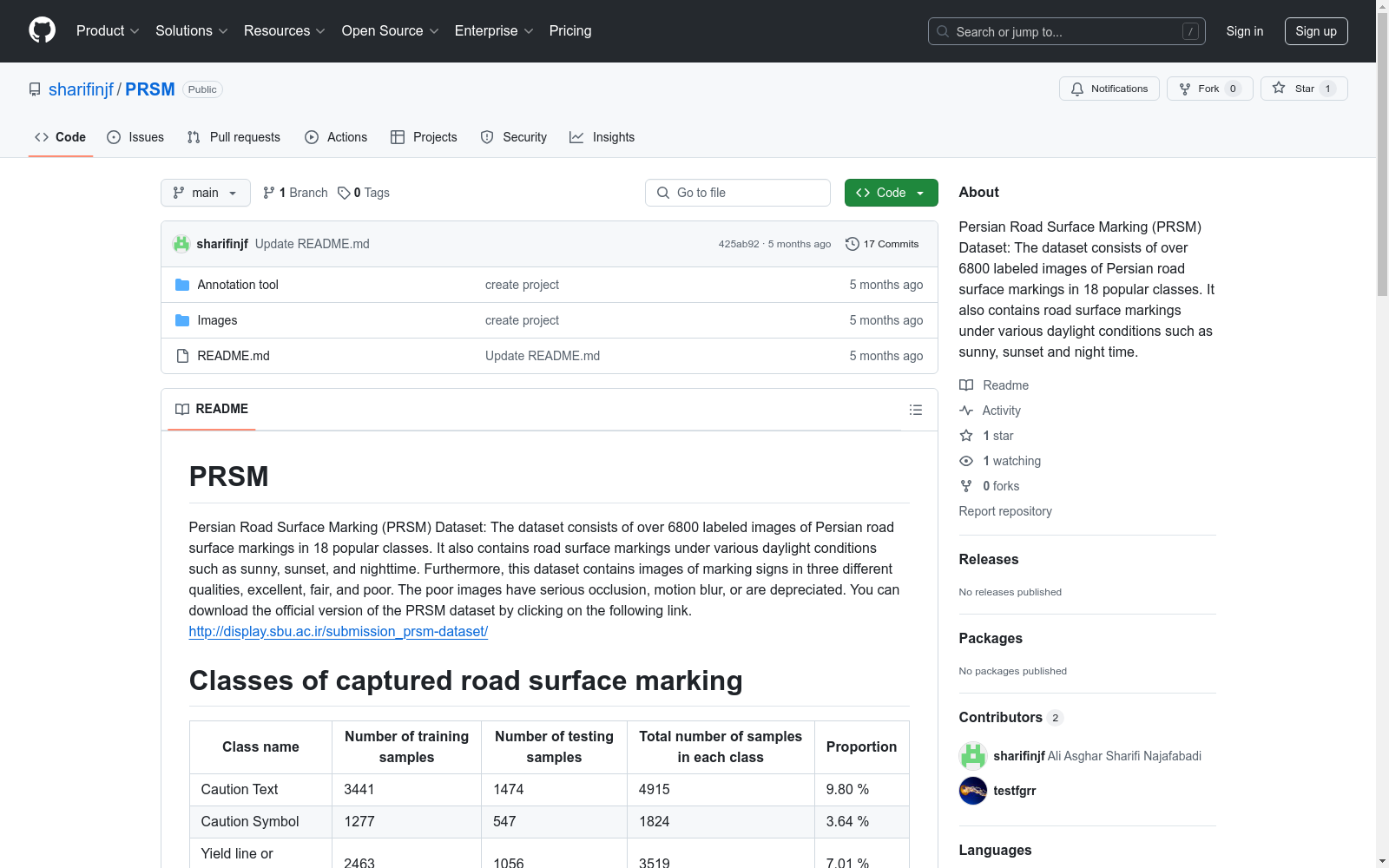Open the Actions tab

[x=336, y=137]
